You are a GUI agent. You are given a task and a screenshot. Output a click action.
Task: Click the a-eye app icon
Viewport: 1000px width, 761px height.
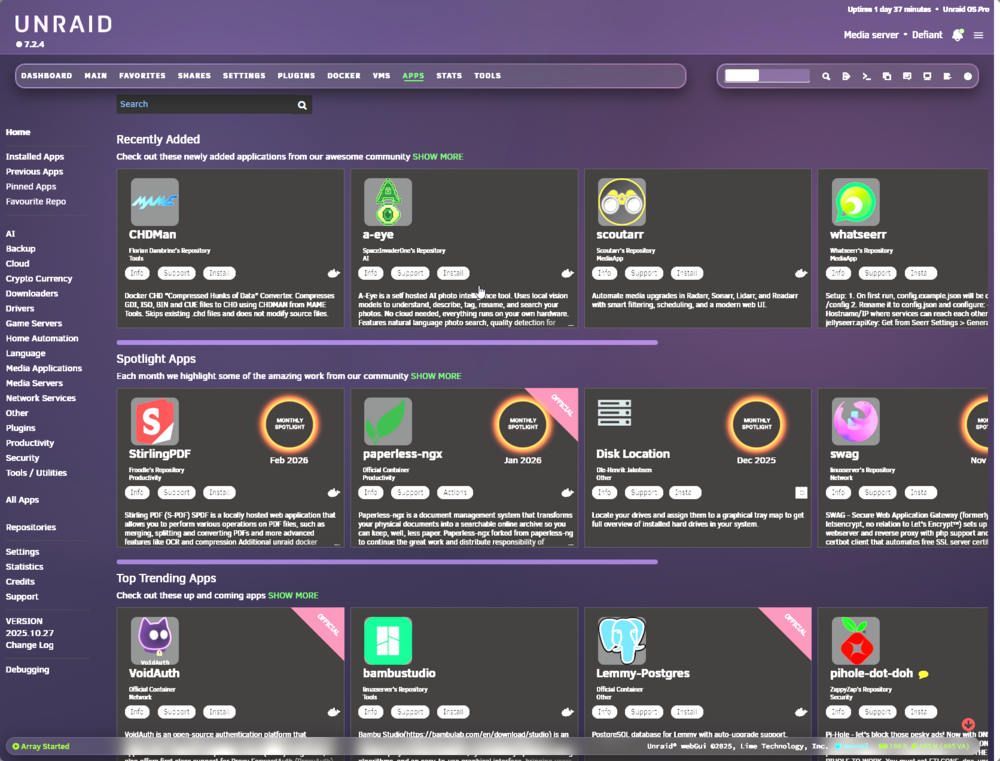[388, 202]
